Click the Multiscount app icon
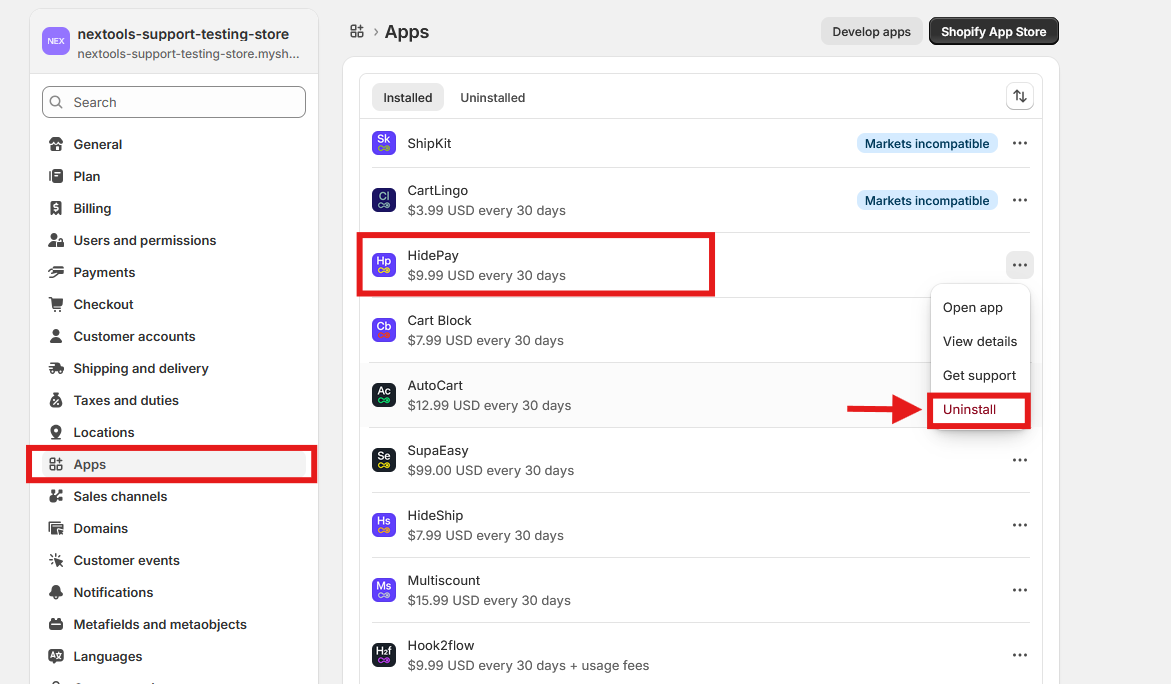The height and width of the screenshot is (684, 1171). (x=384, y=590)
